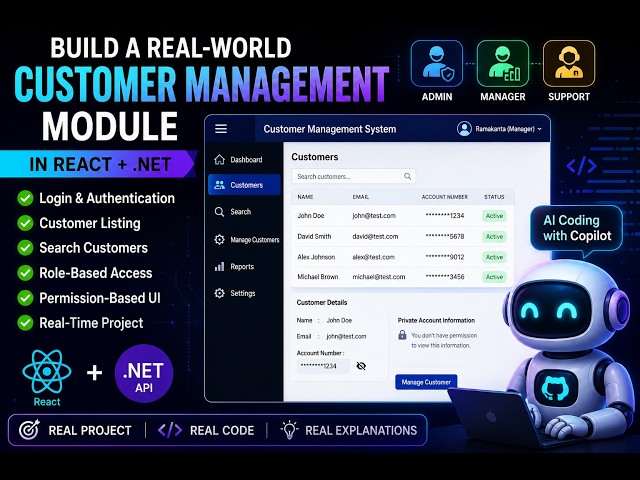Click green check beside Login & Authentication
This screenshot has width=640, height=480.
coord(25,198)
